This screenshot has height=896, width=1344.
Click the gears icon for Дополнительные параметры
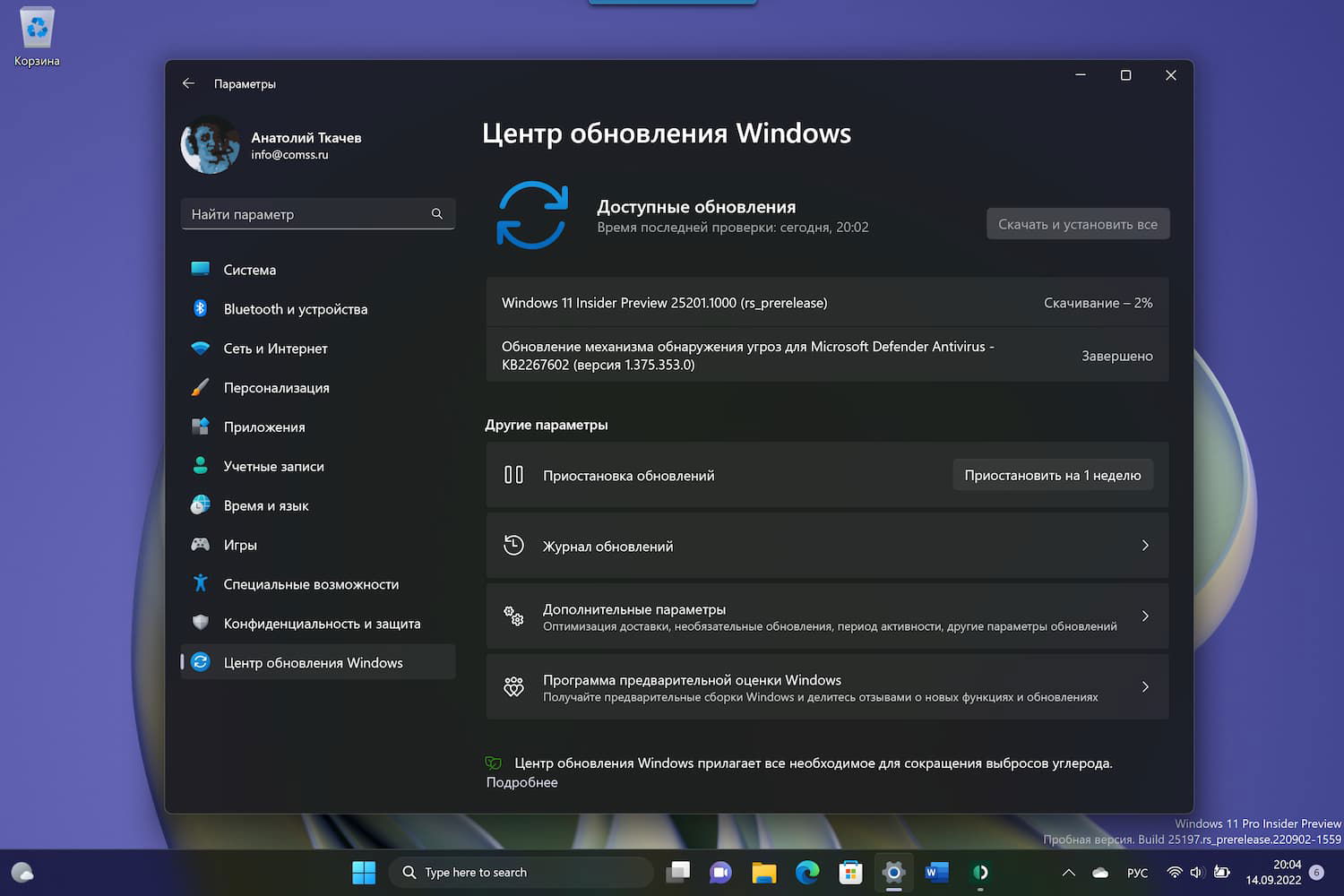[513, 616]
